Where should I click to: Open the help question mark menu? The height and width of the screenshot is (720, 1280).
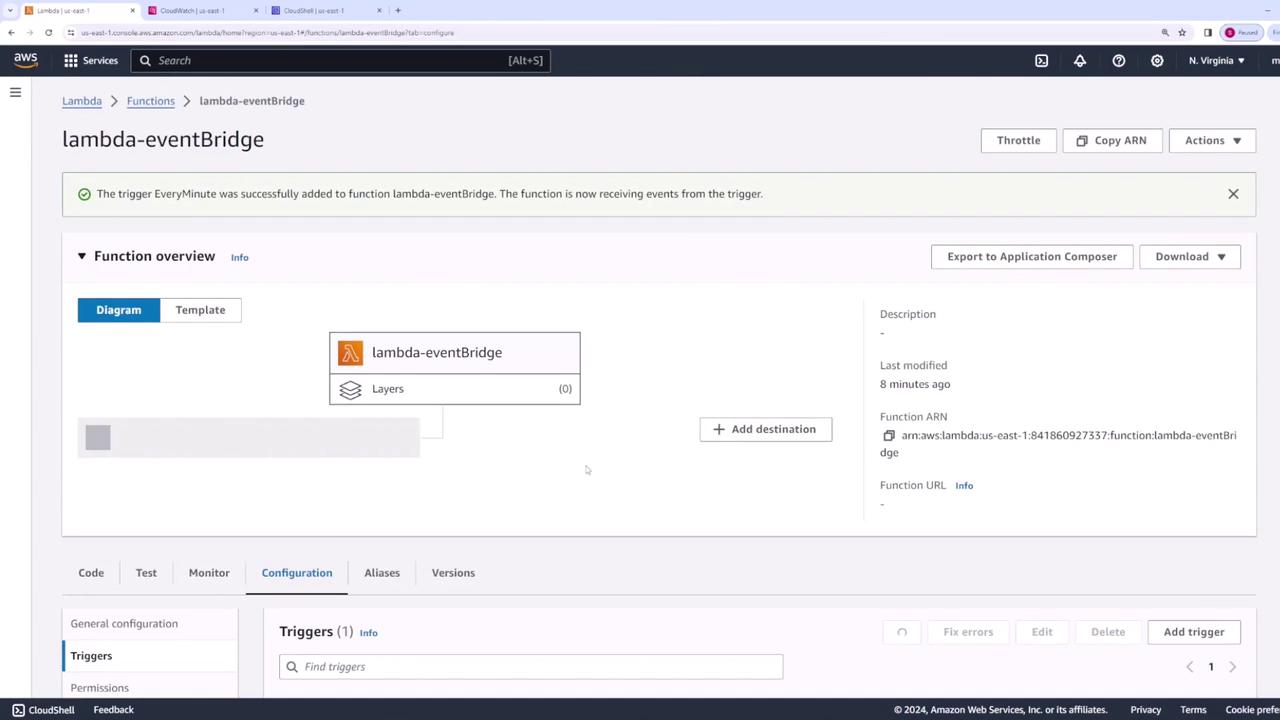point(1119,60)
